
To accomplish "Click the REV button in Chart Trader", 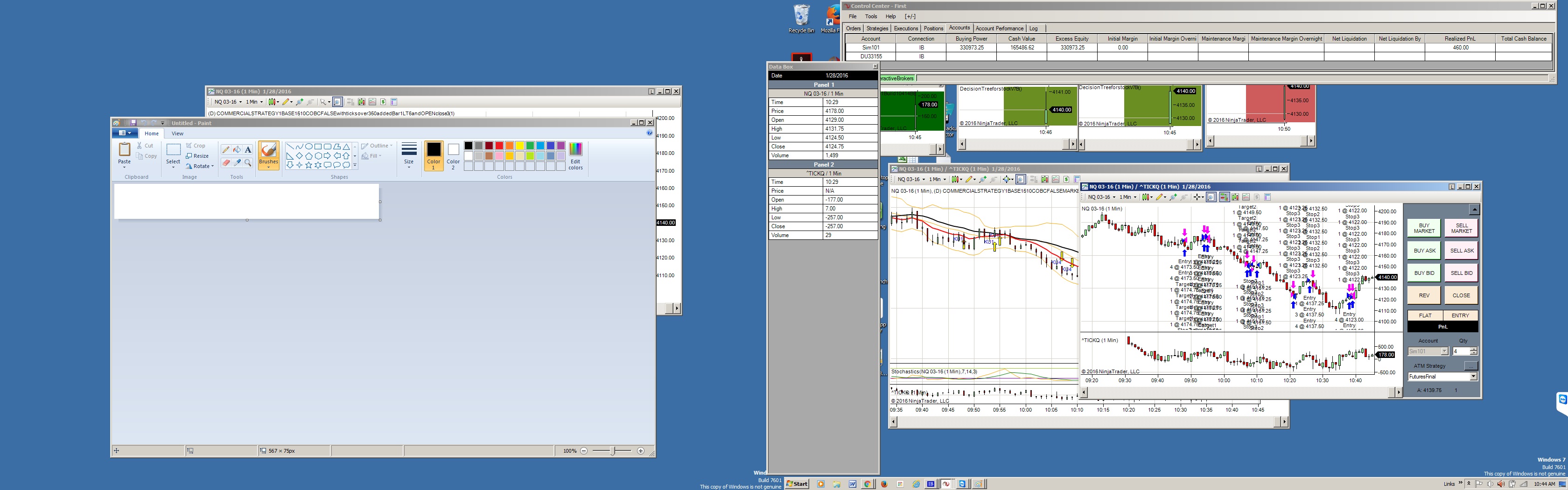I will point(1424,296).
